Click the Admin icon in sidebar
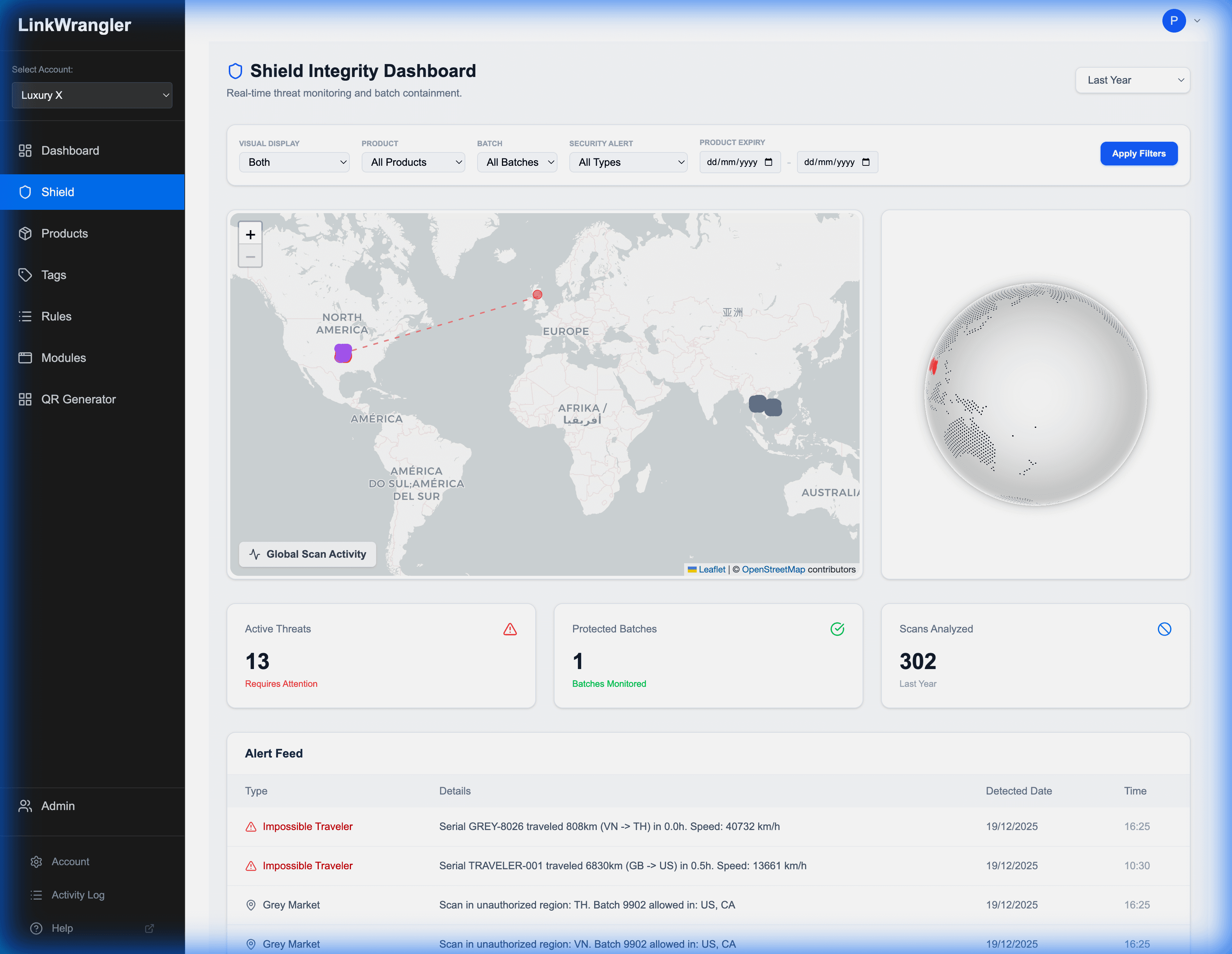The width and height of the screenshot is (1232, 954). (26, 806)
